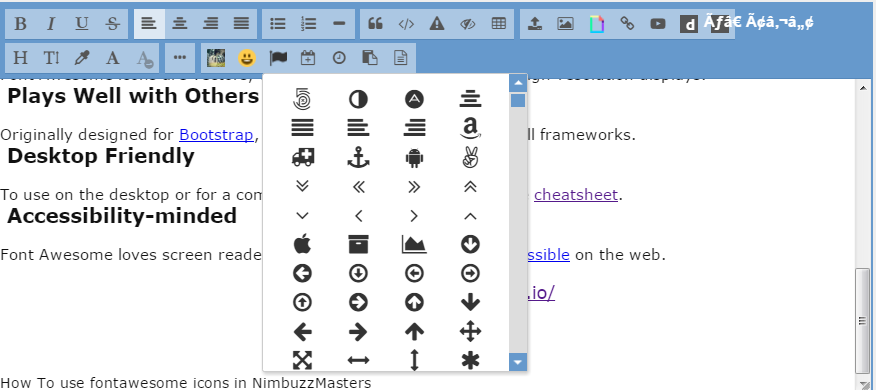Screen dimensions: 876x390
Task: Toggle bold formatting
Action: tap(21, 24)
